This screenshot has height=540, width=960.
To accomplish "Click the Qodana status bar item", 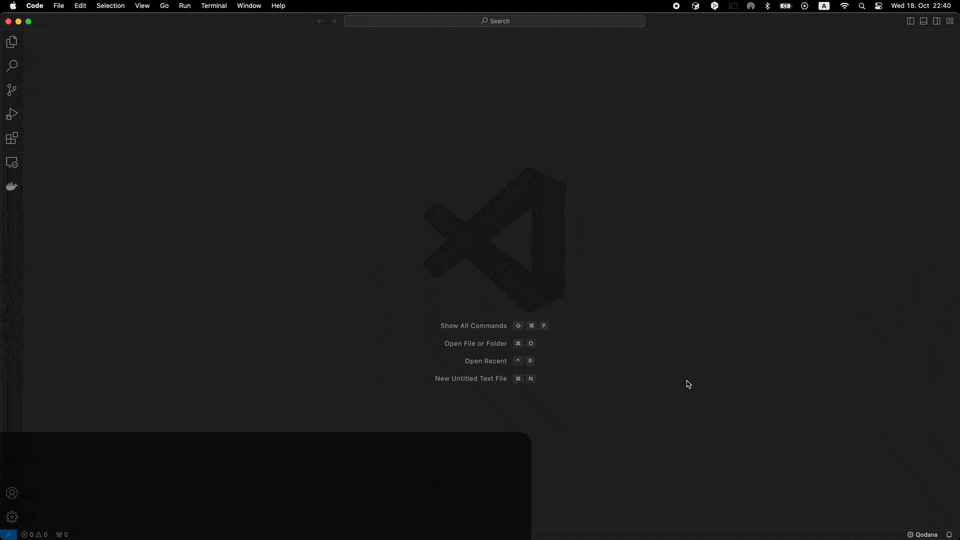I will (x=922, y=534).
